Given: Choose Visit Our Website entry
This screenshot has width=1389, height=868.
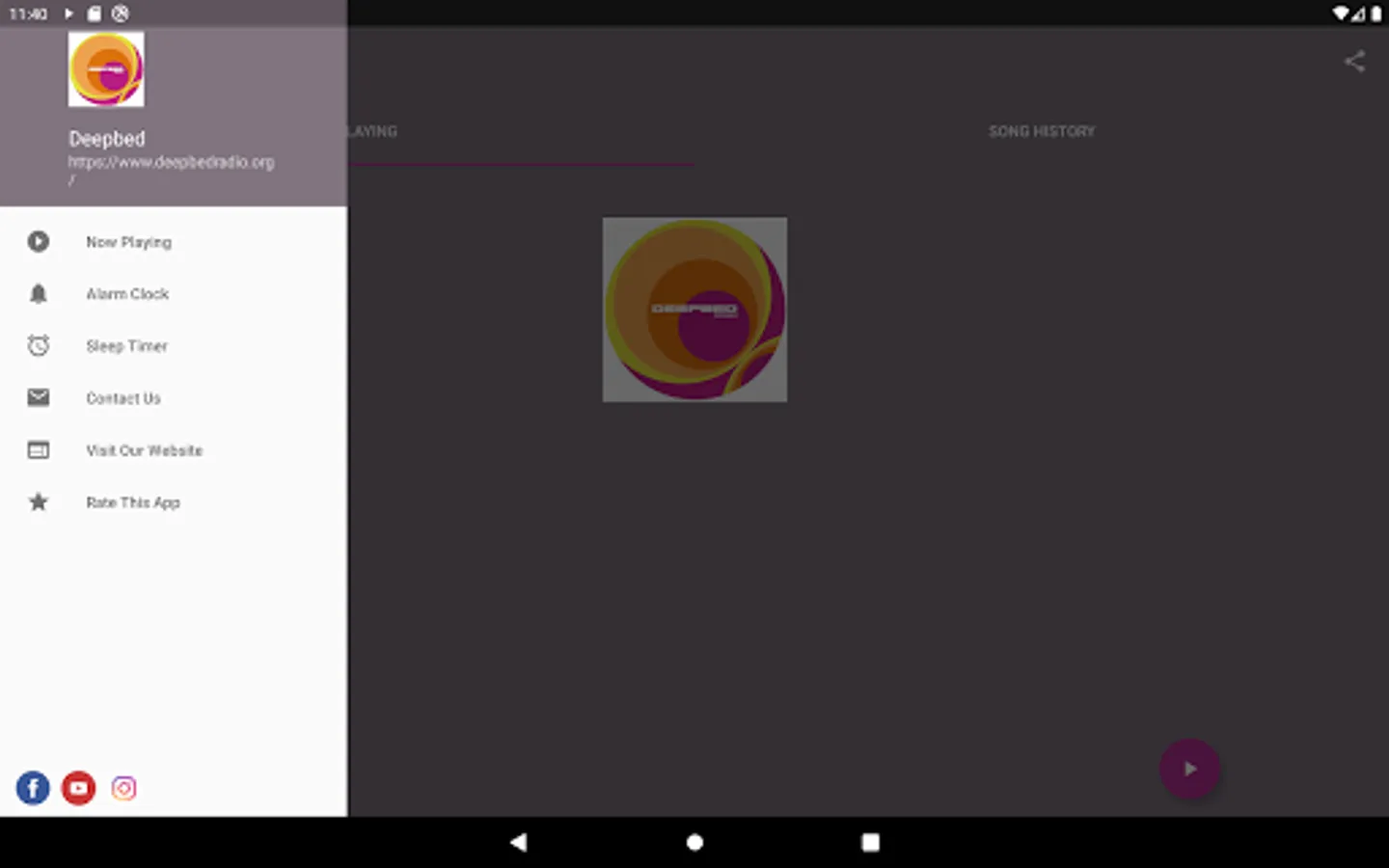Looking at the screenshot, I should point(174,450).
